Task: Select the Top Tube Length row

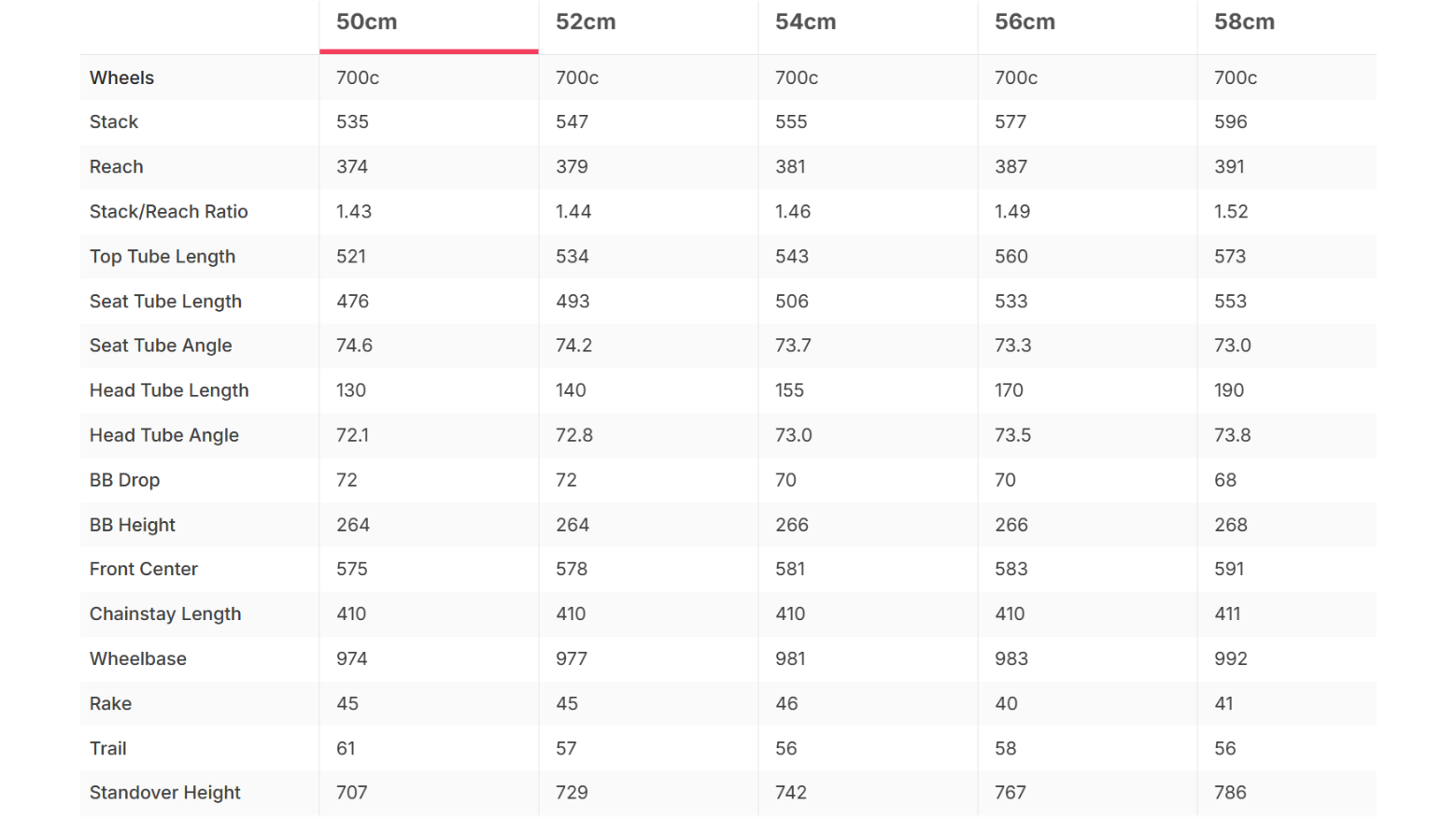Action: (728, 257)
